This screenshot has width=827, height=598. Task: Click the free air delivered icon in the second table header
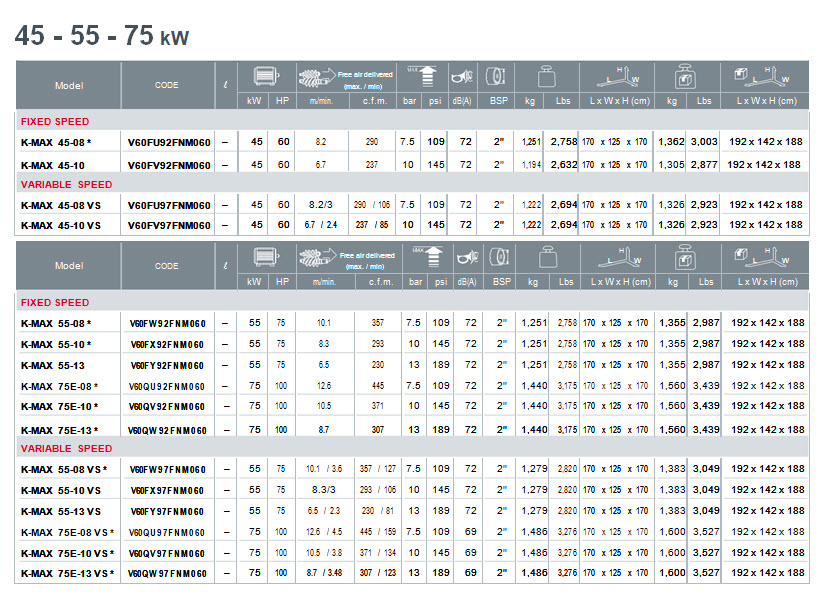click(318, 257)
